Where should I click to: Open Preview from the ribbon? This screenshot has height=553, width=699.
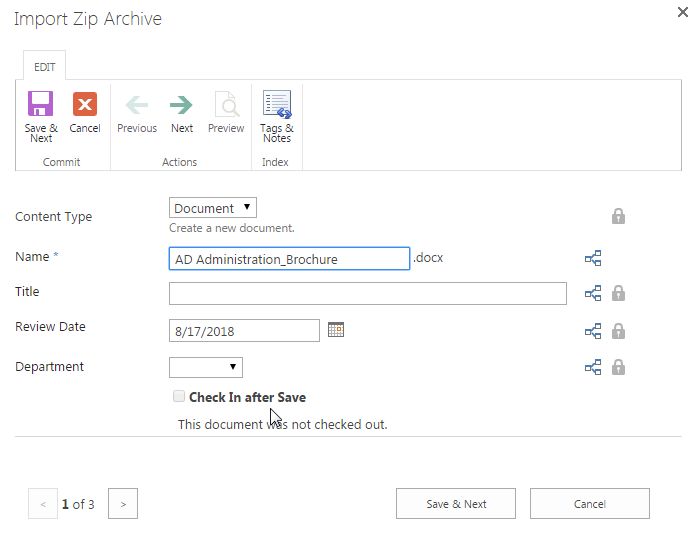[226, 105]
